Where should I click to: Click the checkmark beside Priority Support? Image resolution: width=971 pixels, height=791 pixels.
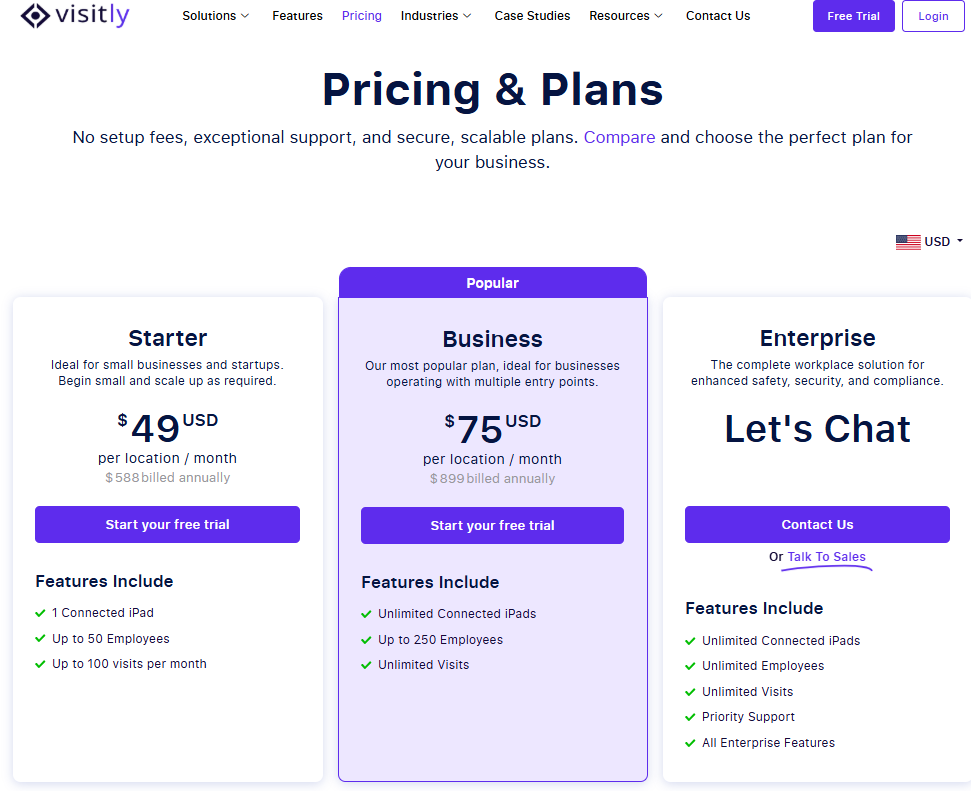pos(690,717)
